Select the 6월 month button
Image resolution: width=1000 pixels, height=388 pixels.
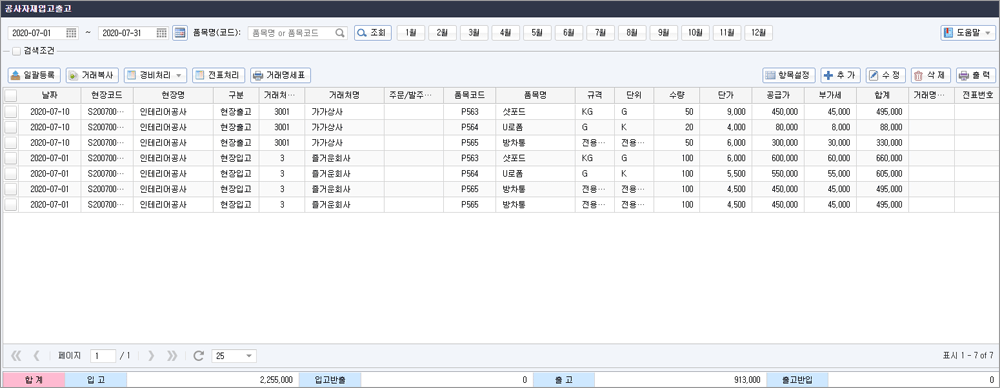(569, 33)
